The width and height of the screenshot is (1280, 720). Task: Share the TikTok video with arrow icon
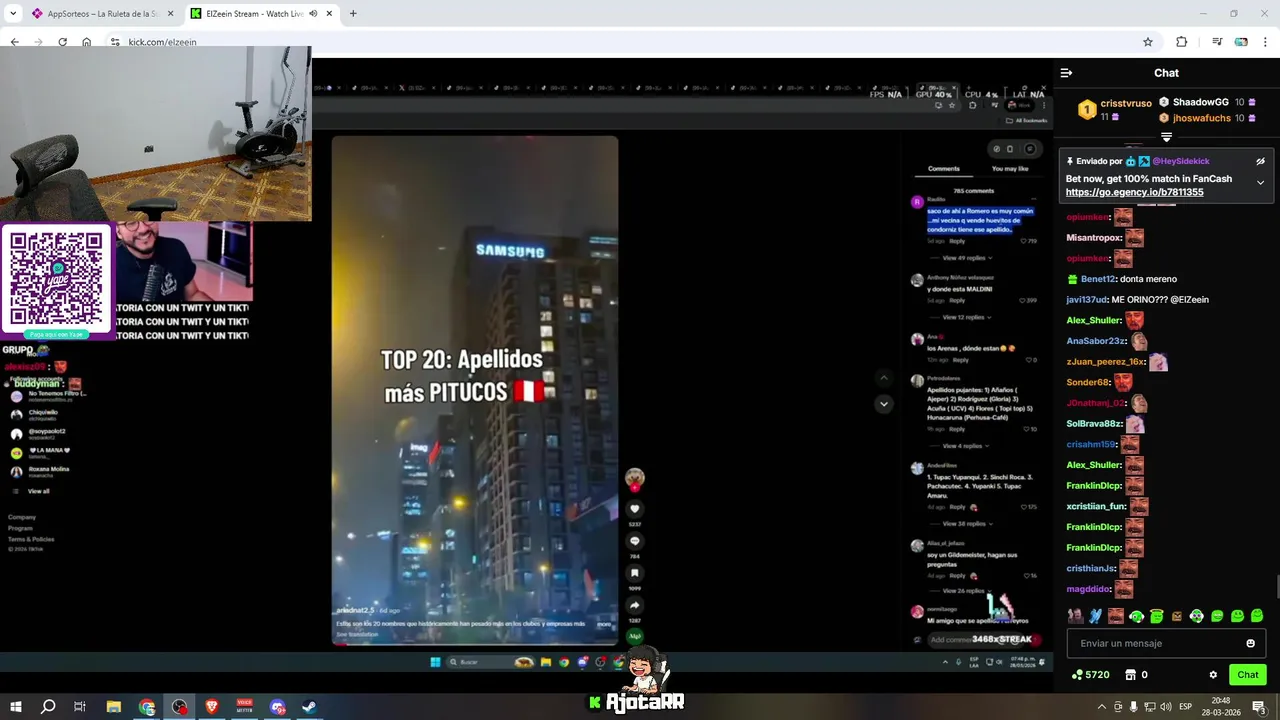click(634, 605)
